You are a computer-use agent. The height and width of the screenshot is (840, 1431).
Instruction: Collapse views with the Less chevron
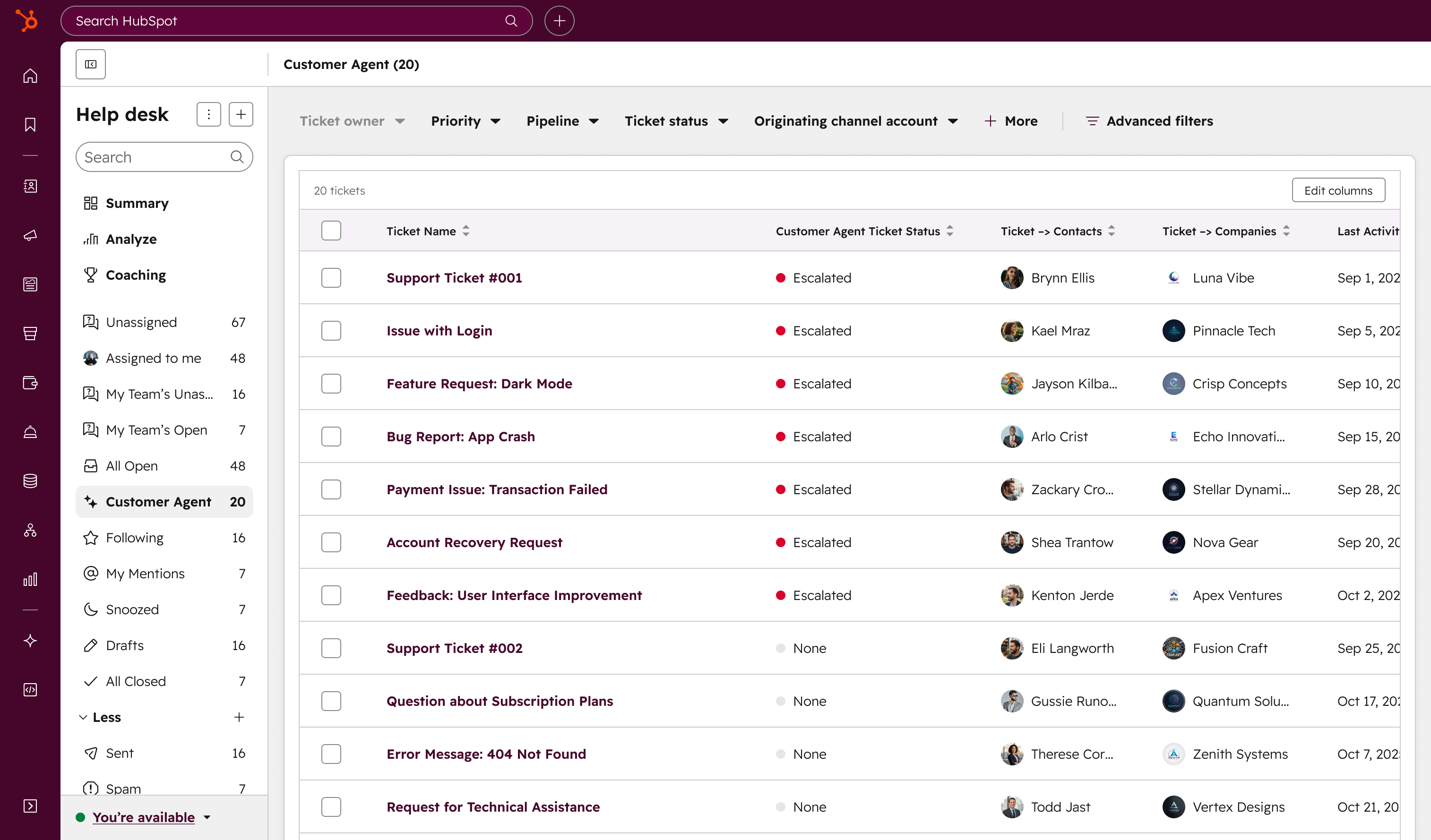[84, 718]
